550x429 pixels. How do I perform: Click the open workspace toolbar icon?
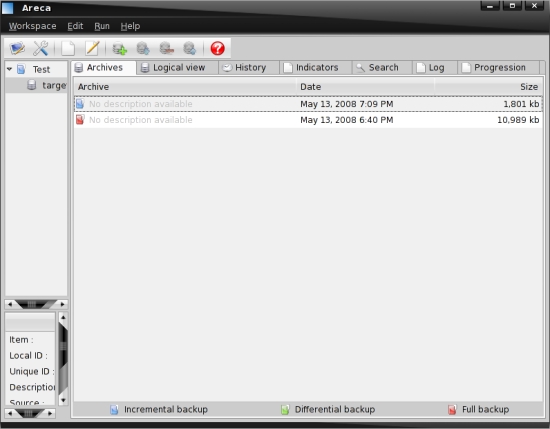click(x=17, y=48)
